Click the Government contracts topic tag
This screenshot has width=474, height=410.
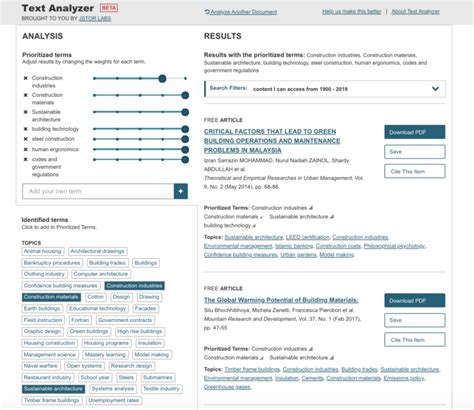tap(125, 320)
